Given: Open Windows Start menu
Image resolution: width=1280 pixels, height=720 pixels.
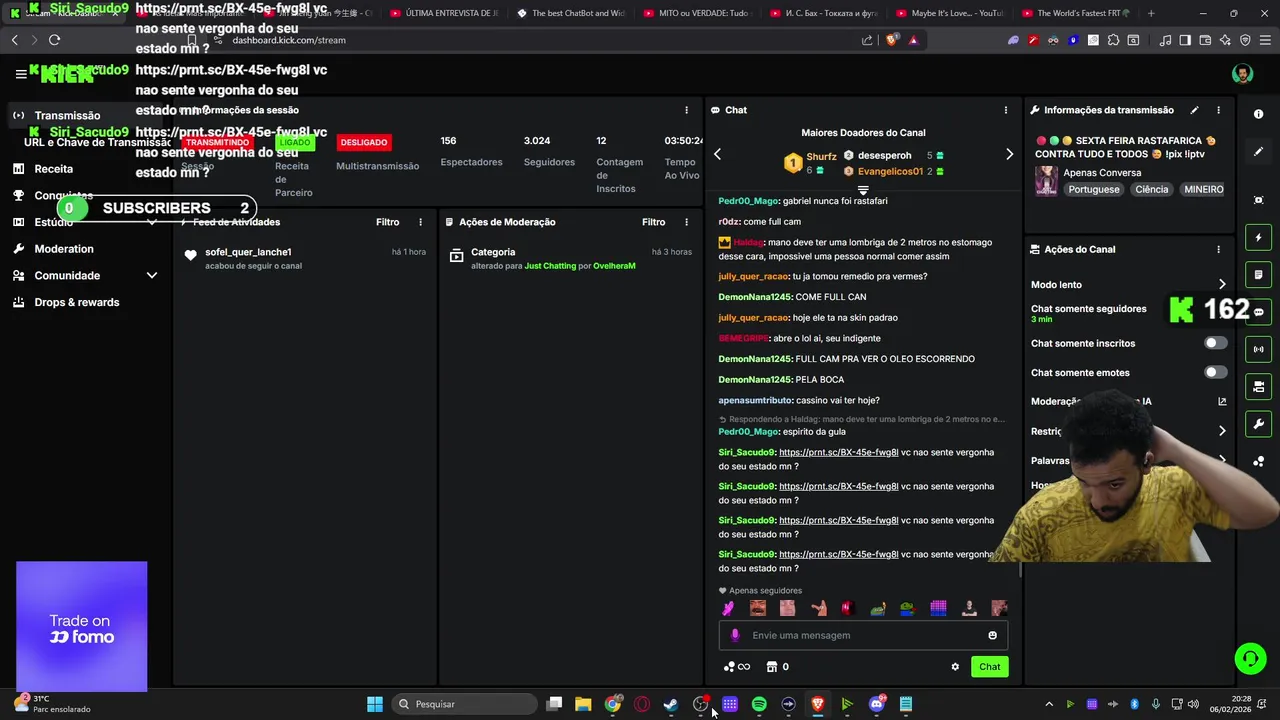Looking at the screenshot, I should pos(374,704).
